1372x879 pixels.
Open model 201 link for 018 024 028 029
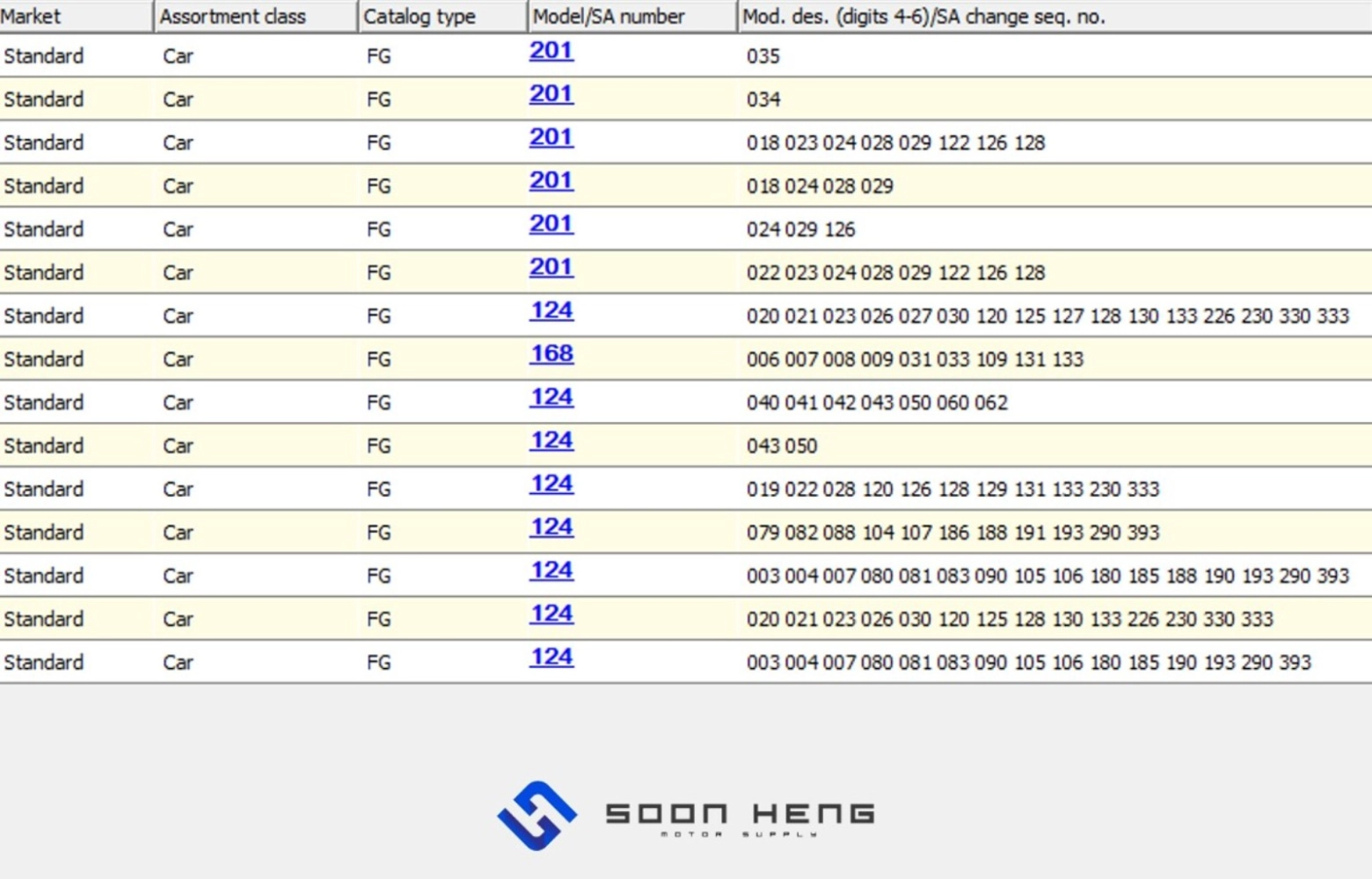point(551,180)
